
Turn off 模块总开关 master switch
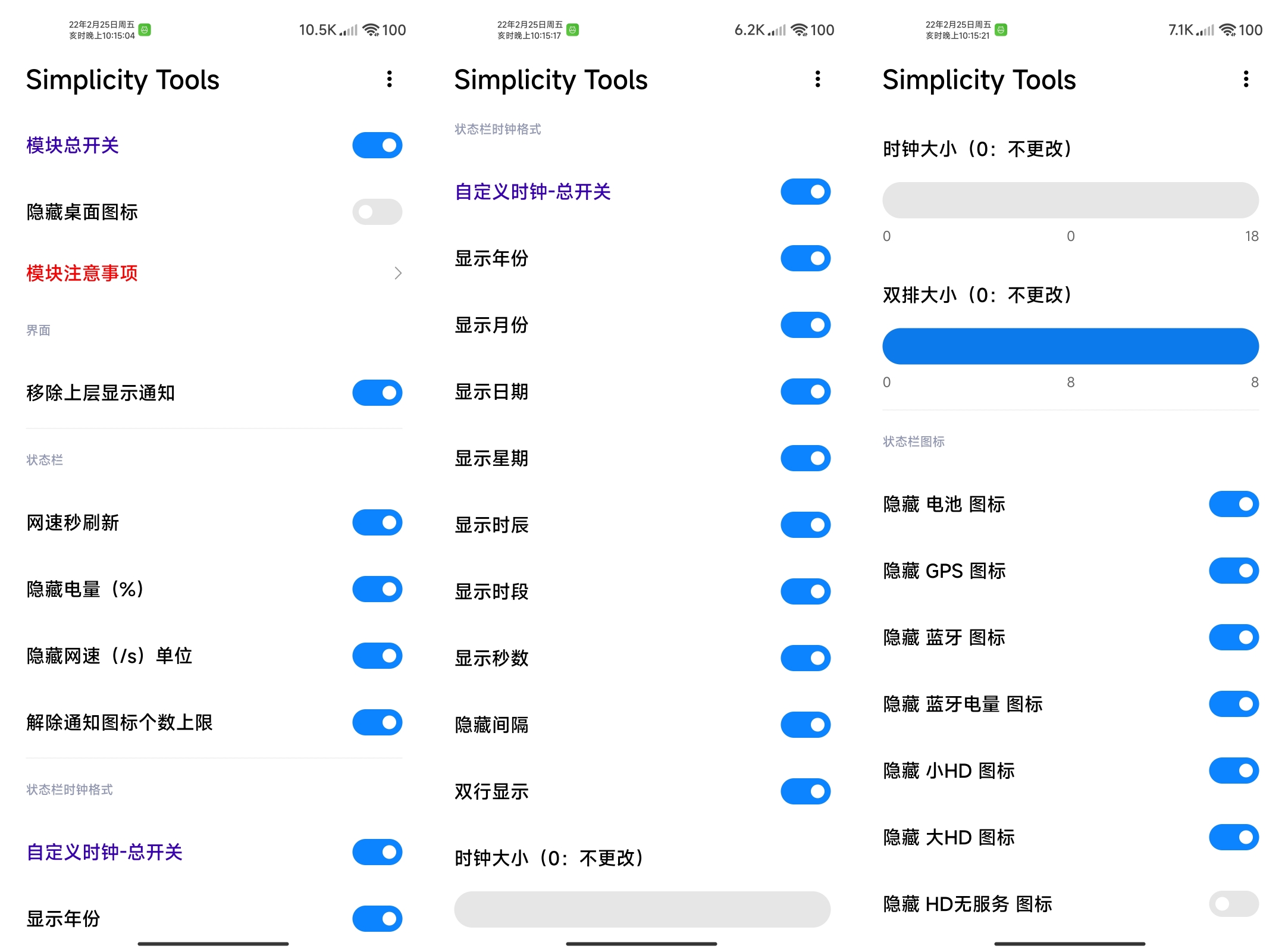click(x=377, y=145)
